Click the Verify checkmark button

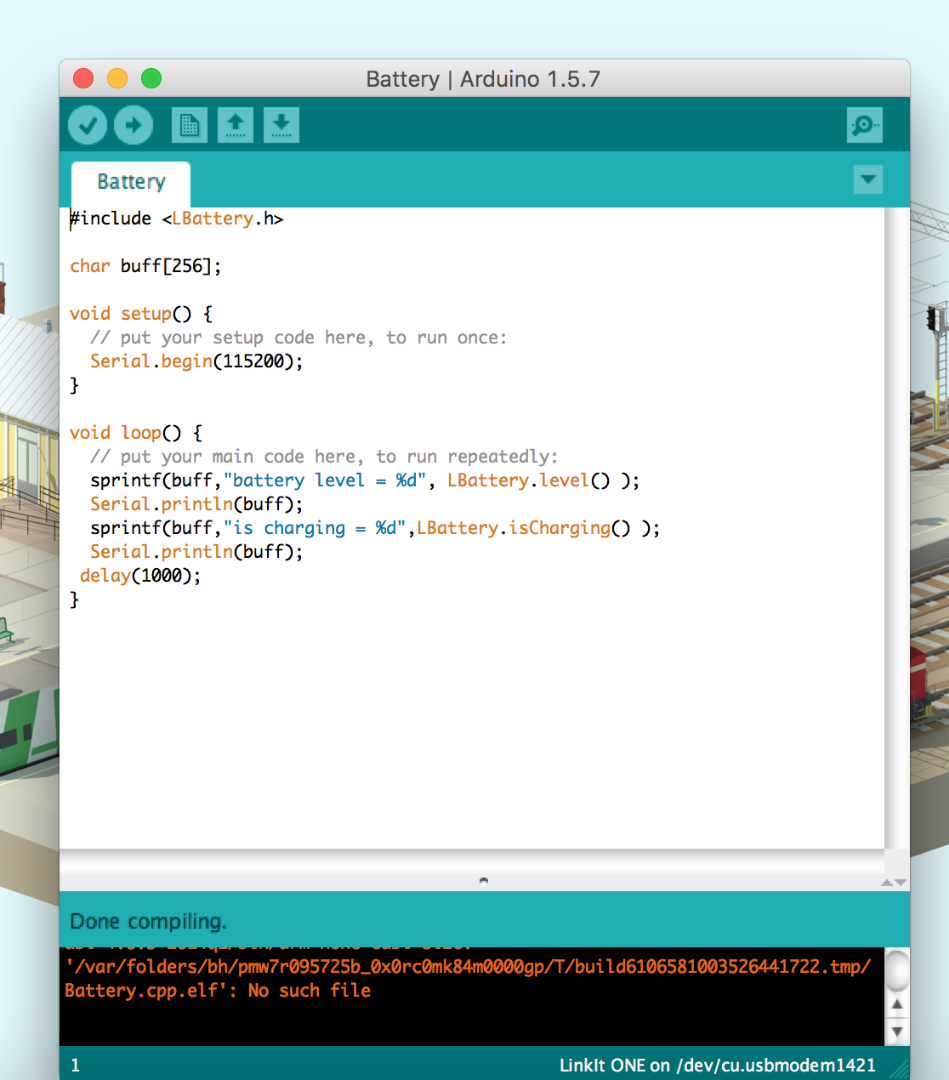pos(87,125)
